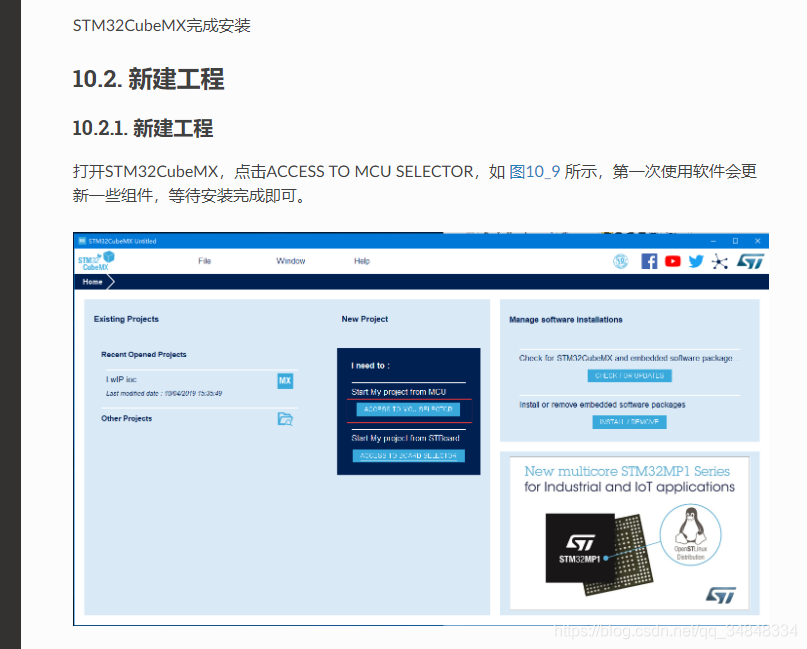Image resolution: width=807 pixels, height=649 pixels.
Task: Click CHECK FOR UPDATES button
Action: 629,376
